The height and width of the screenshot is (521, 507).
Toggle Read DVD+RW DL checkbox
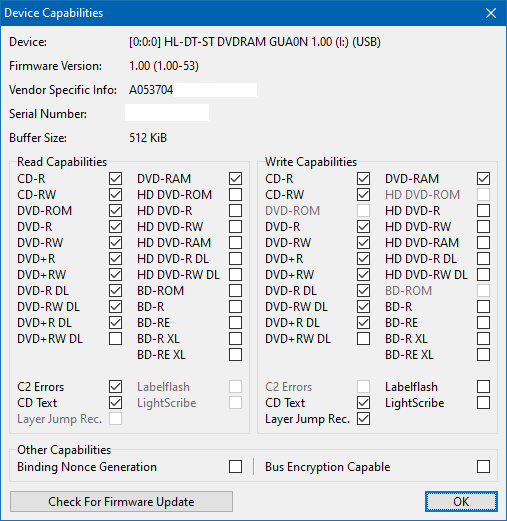[x=115, y=339]
